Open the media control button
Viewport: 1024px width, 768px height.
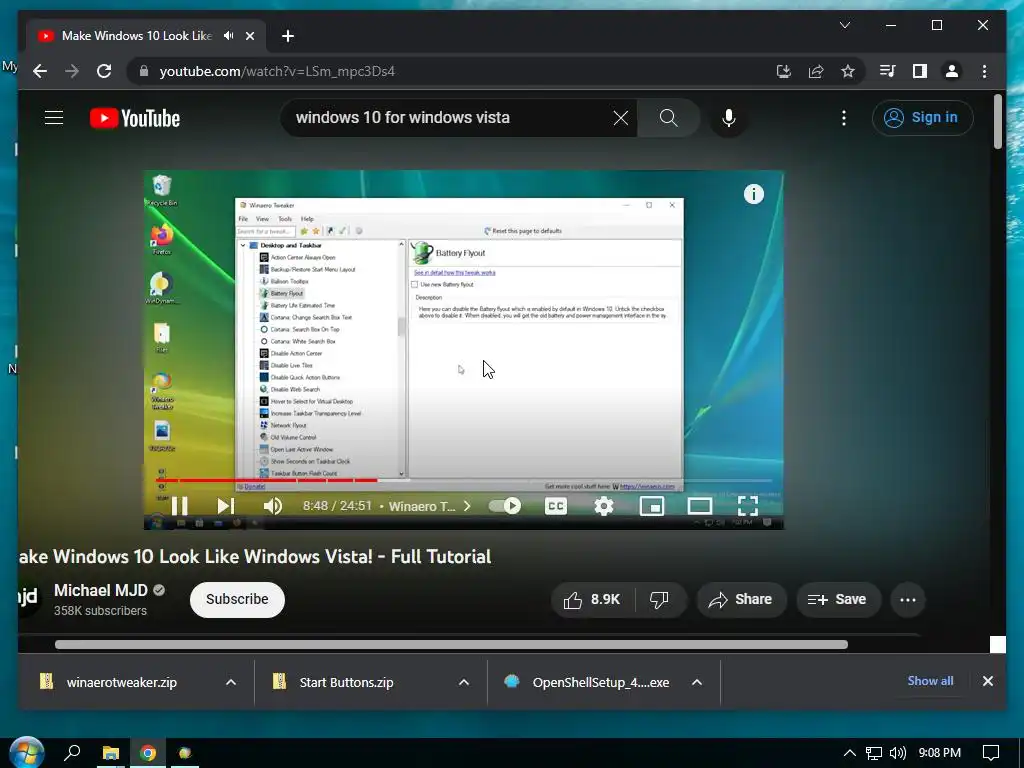click(x=887, y=71)
